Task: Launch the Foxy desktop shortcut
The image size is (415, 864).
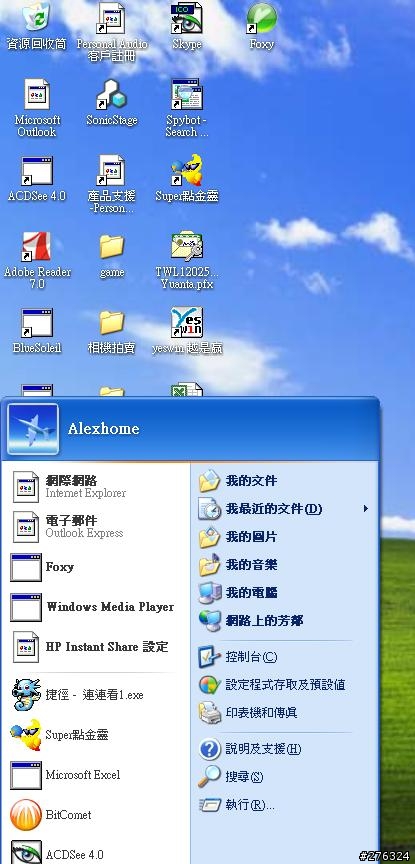Action: (262, 26)
